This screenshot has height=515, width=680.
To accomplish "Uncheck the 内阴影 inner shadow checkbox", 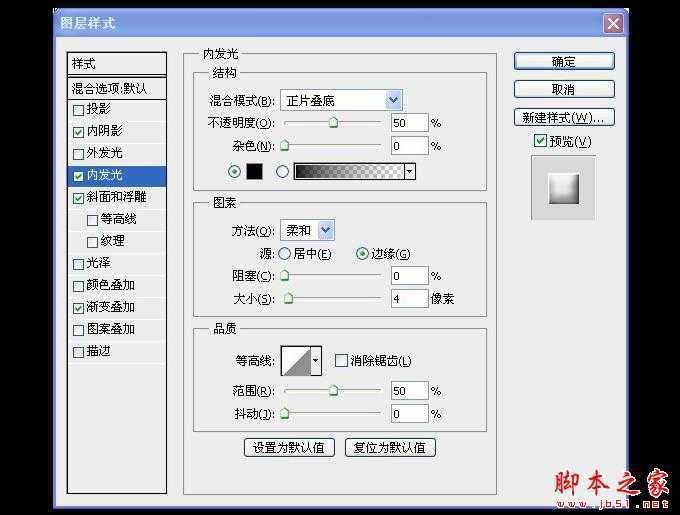I will click(x=78, y=132).
